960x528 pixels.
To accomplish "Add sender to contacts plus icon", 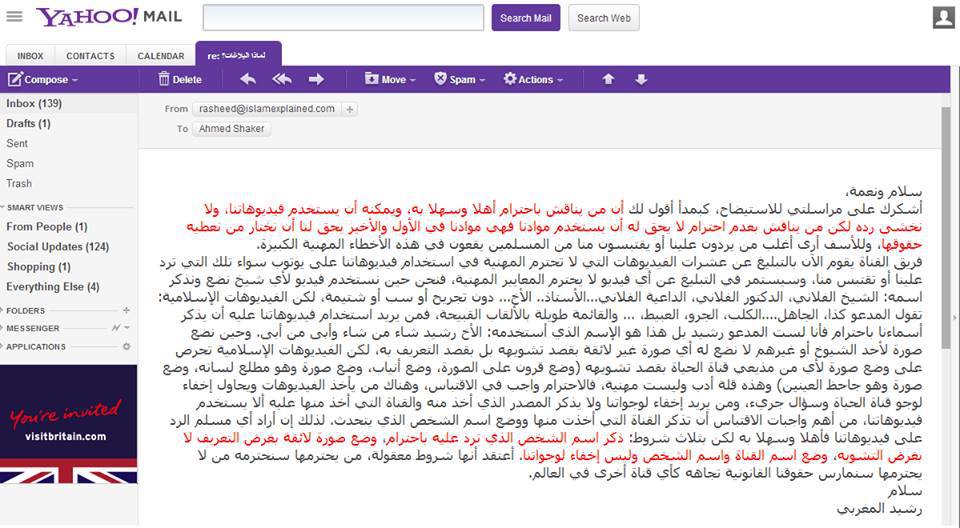I will [350, 109].
